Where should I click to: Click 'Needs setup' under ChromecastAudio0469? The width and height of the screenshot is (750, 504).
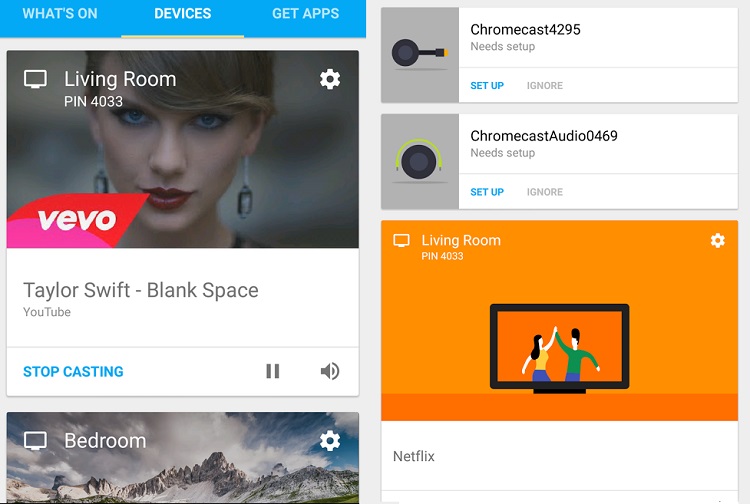[x=503, y=153]
